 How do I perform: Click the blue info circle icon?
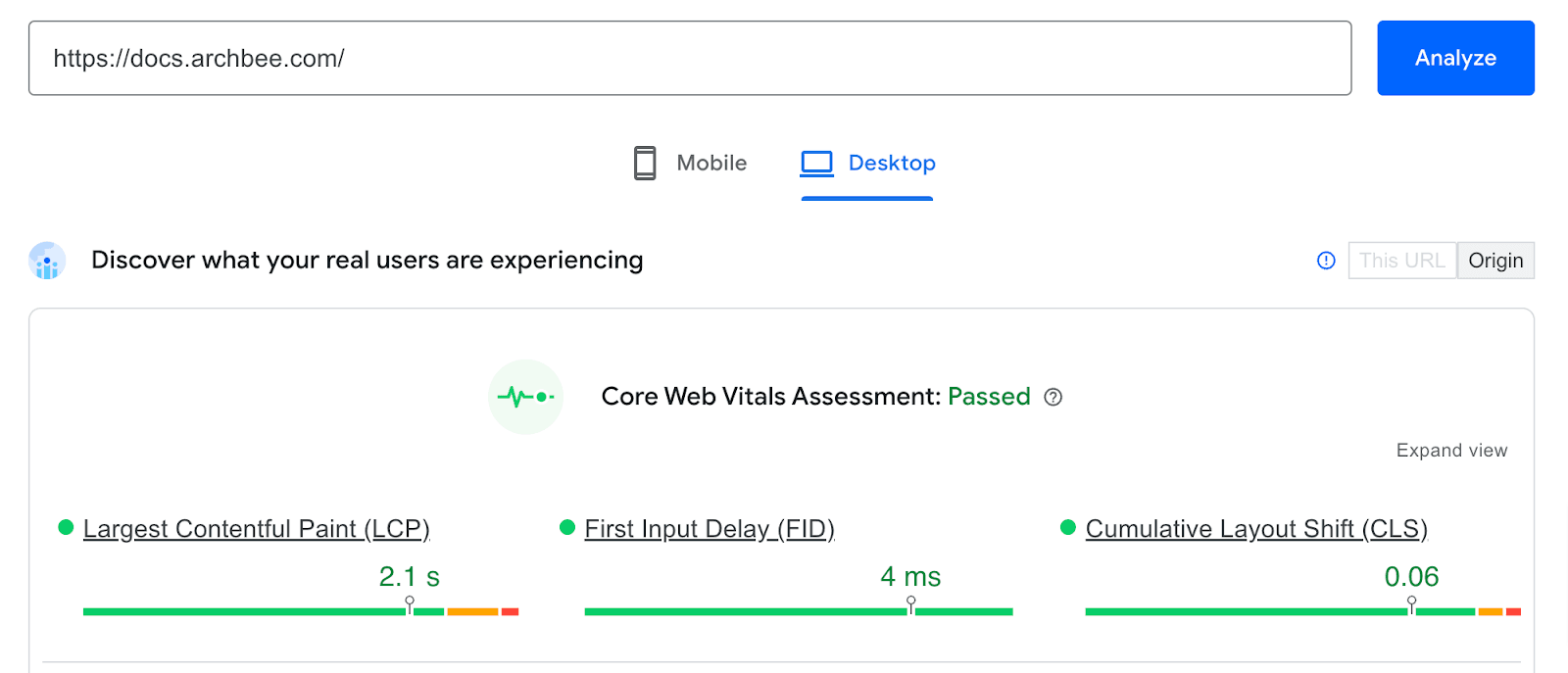1326,261
